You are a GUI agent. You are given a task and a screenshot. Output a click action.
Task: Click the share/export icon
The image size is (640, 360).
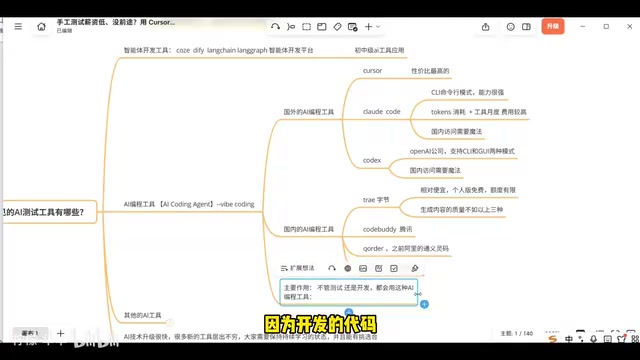click(485, 27)
